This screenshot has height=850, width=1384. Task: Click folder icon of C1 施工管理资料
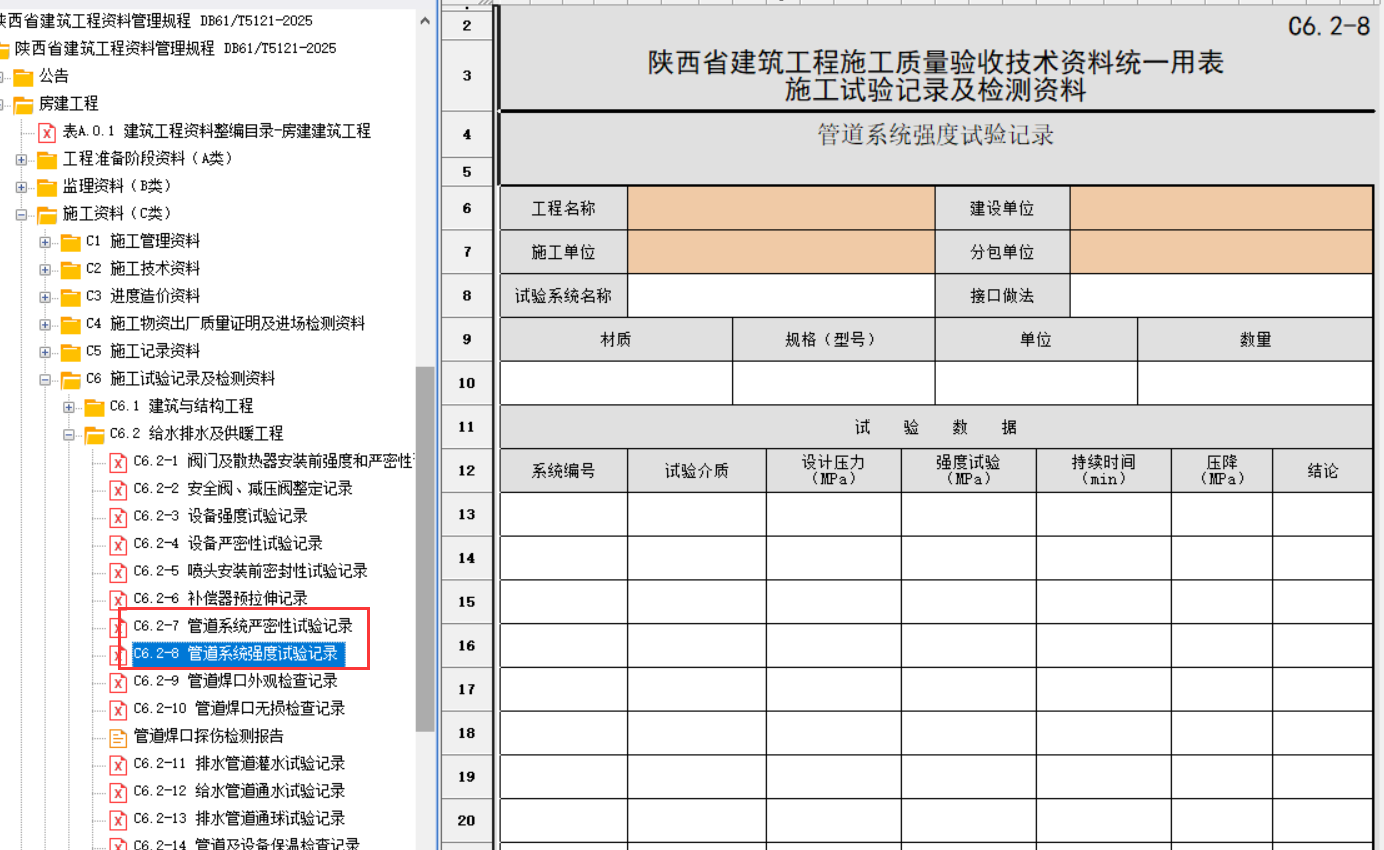tap(71, 241)
